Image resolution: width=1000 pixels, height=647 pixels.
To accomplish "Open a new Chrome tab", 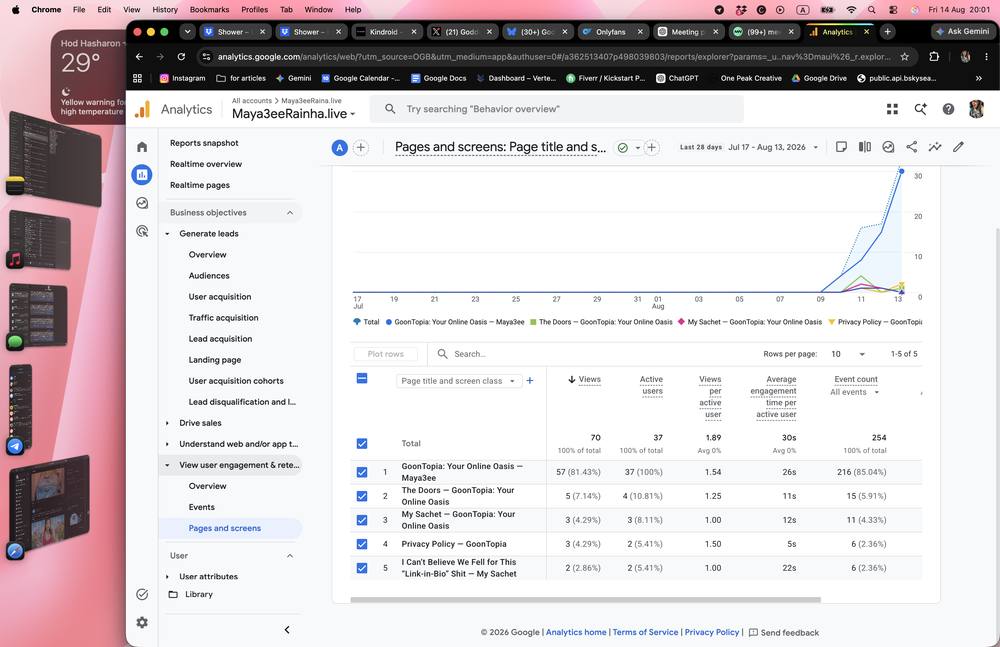I will point(887,31).
